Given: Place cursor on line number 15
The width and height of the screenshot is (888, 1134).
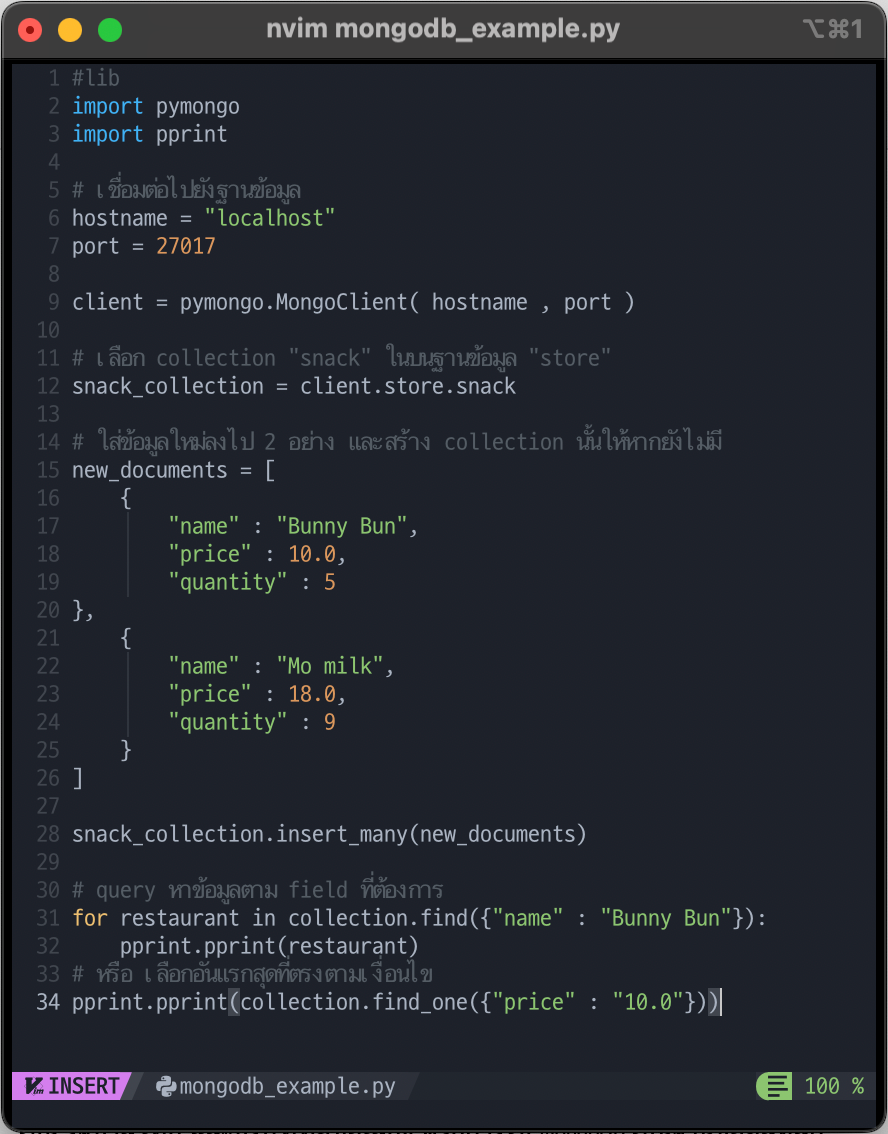Looking at the screenshot, I should [48, 470].
